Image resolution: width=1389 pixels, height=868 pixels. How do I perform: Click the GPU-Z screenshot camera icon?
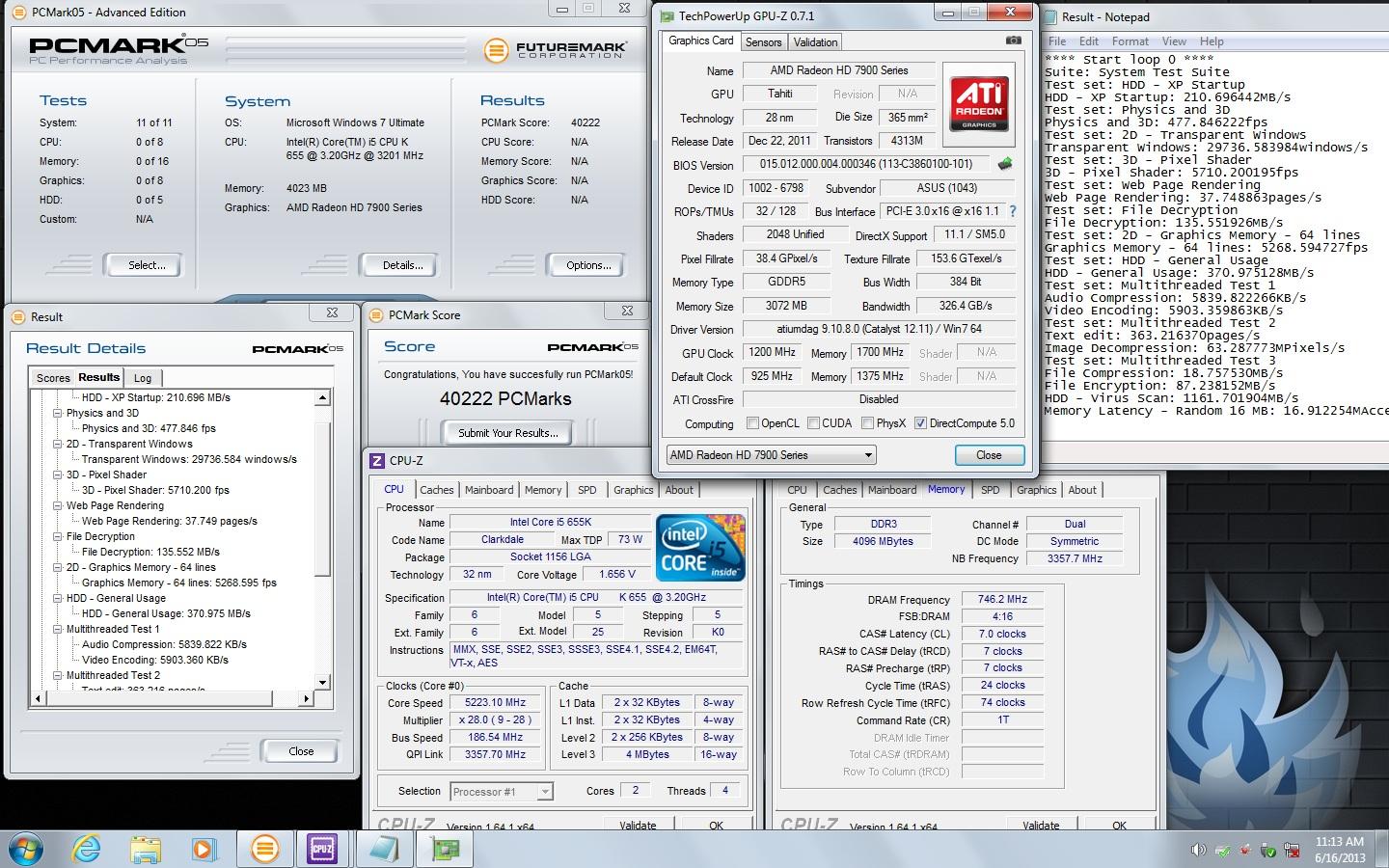(x=1013, y=41)
